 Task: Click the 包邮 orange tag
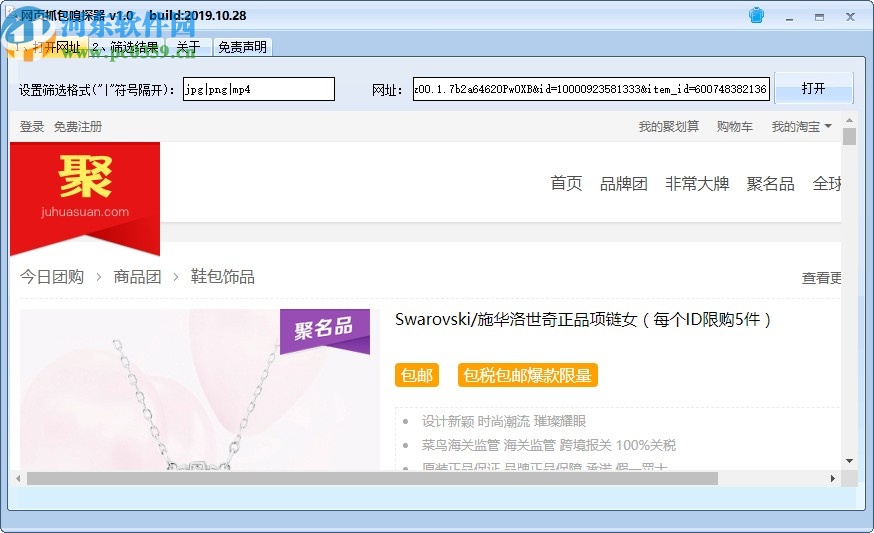(x=417, y=375)
